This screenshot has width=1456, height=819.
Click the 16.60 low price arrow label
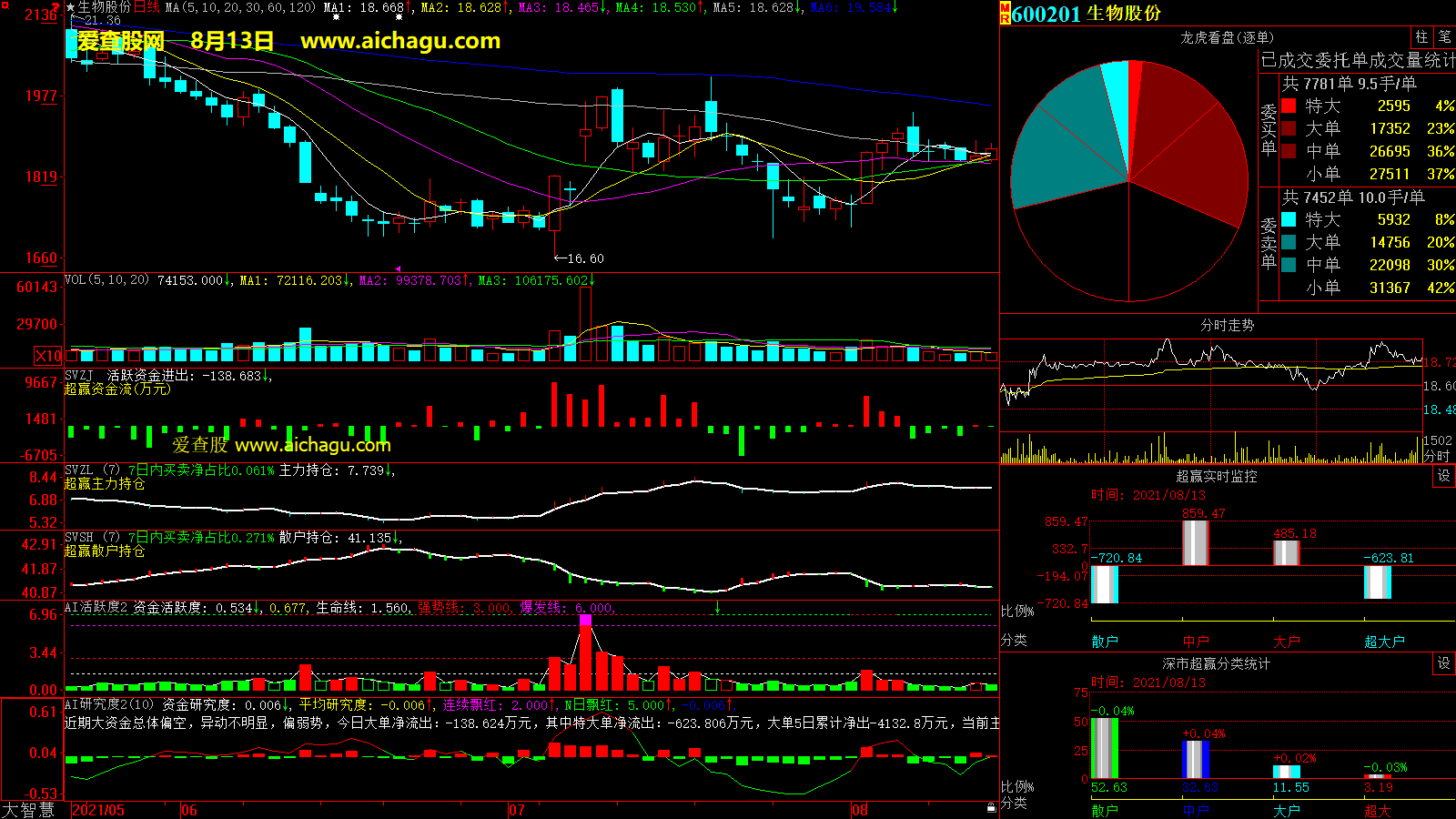[580, 258]
